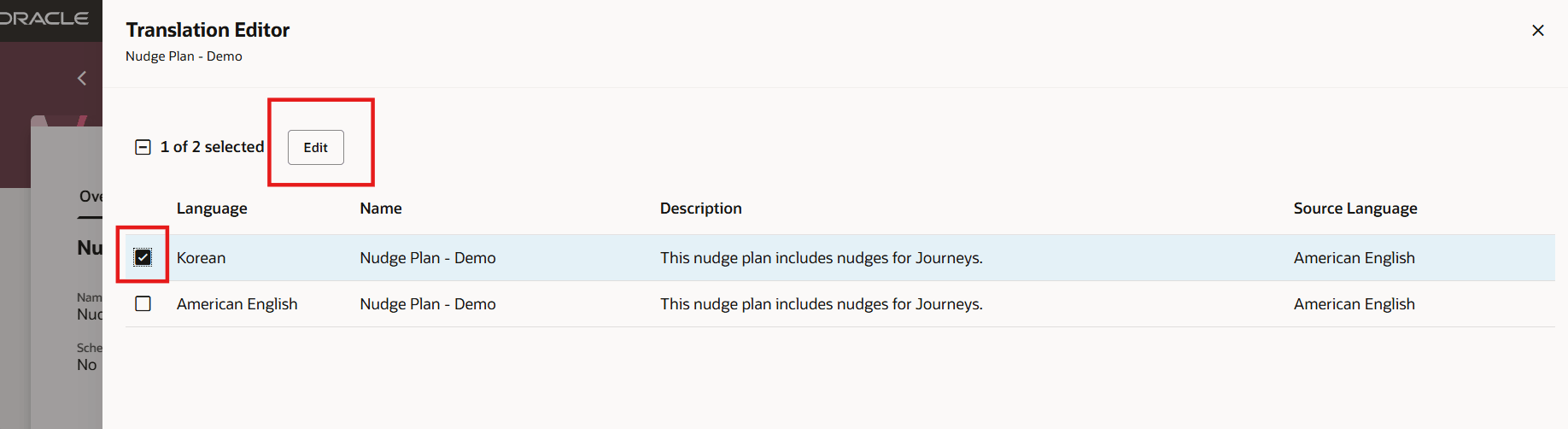
Task: Click the American English row's name cell
Action: click(427, 304)
